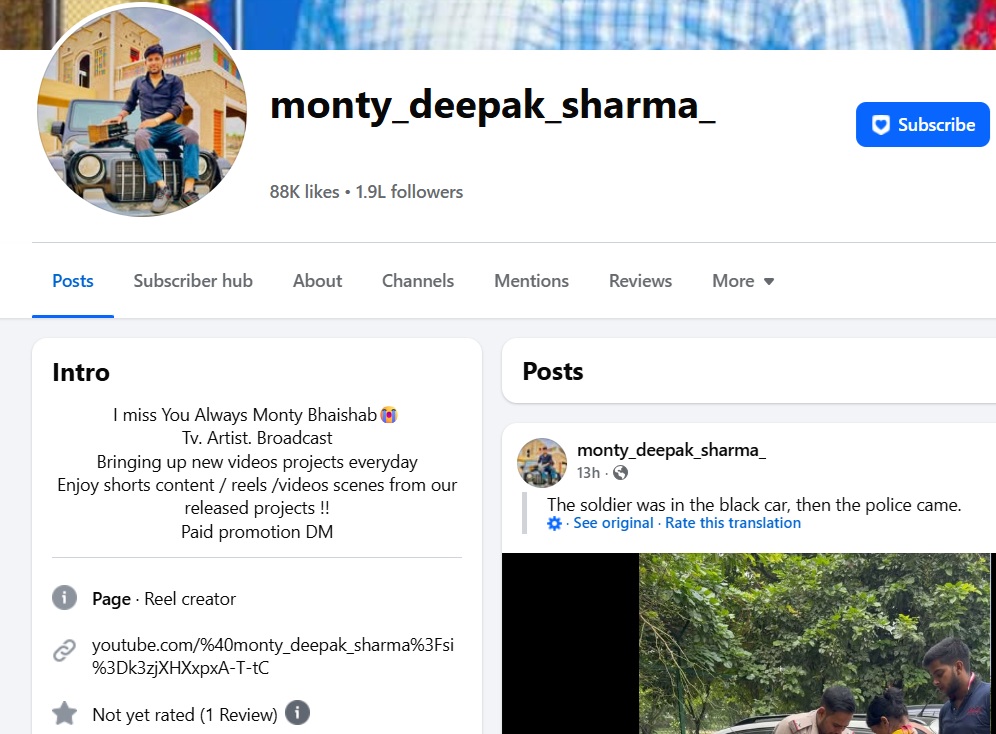This screenshot has height=734, width=996.
Task: Select the Mentions tab
Action: [x=532, y=281]
